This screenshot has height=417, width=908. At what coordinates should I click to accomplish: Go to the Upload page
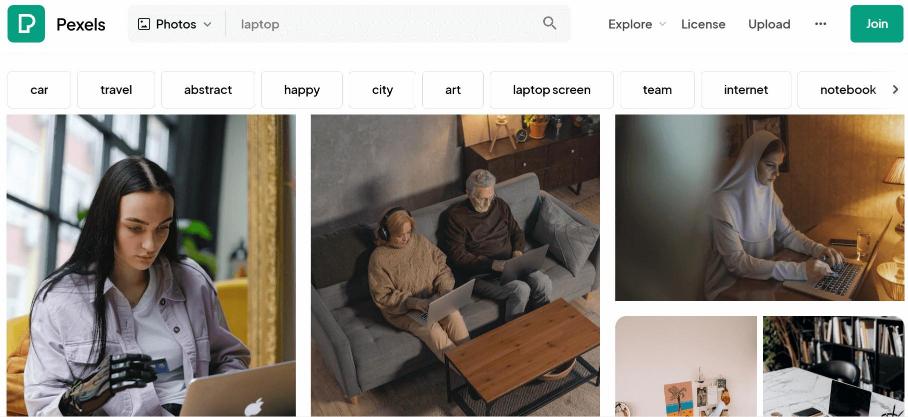769,24
